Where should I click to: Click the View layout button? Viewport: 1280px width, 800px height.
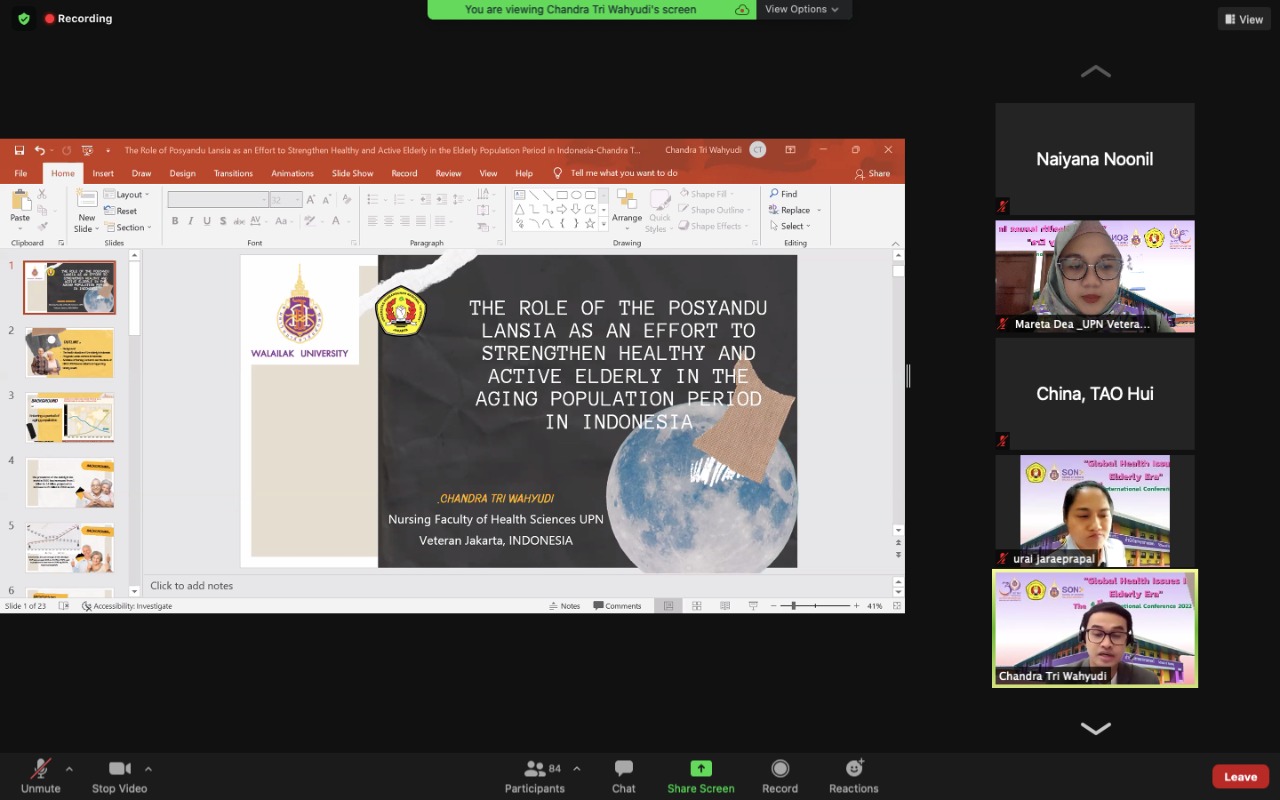[x=1243, y=19]
